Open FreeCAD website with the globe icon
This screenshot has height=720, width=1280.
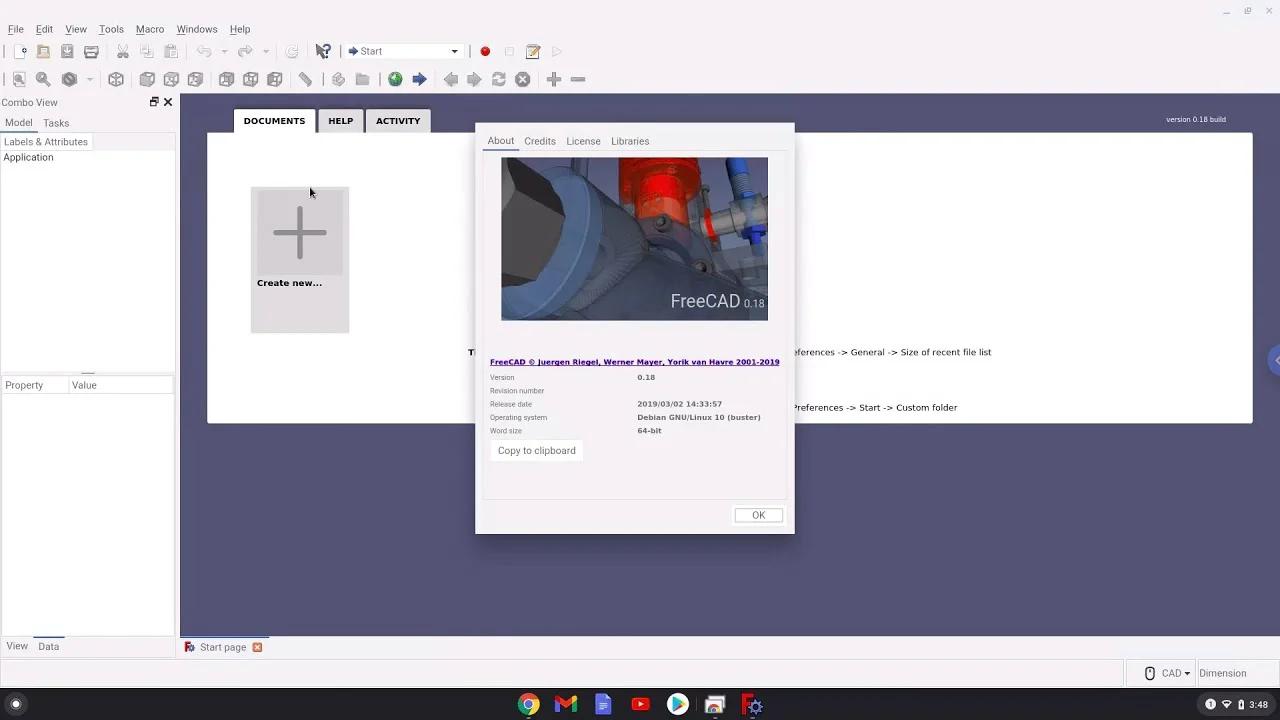coord(394,79)
